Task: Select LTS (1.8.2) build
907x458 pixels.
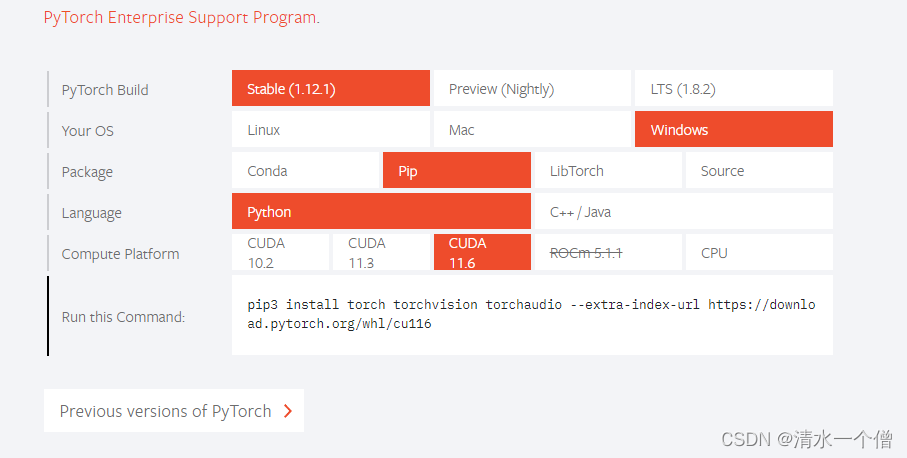Action: pos(733,88)
